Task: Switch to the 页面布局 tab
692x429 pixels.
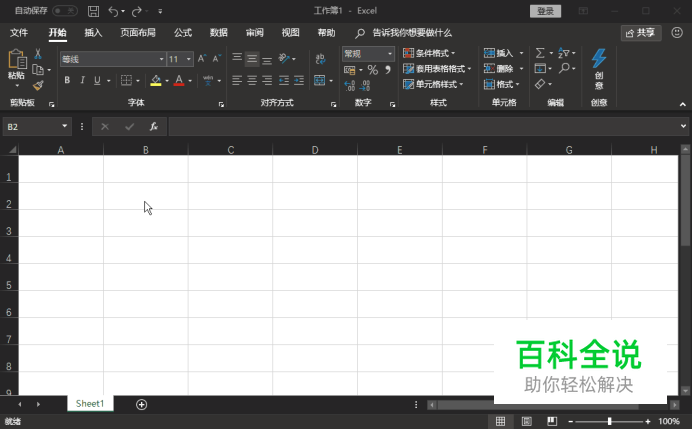Action: pos(138,33)
